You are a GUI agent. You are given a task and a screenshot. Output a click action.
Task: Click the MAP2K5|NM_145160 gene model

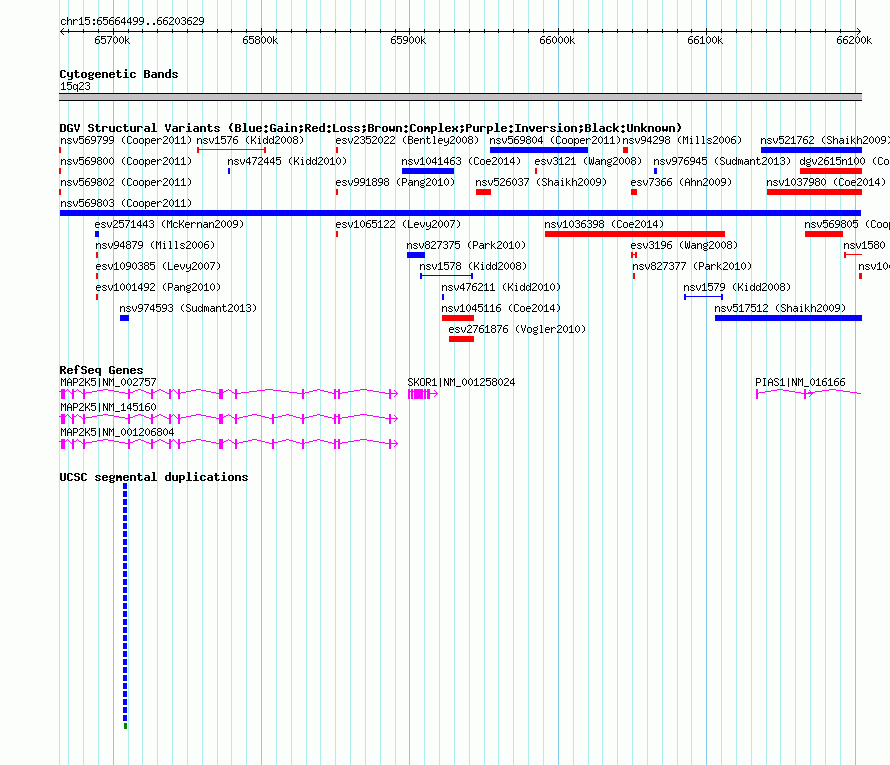coord(229,419)
